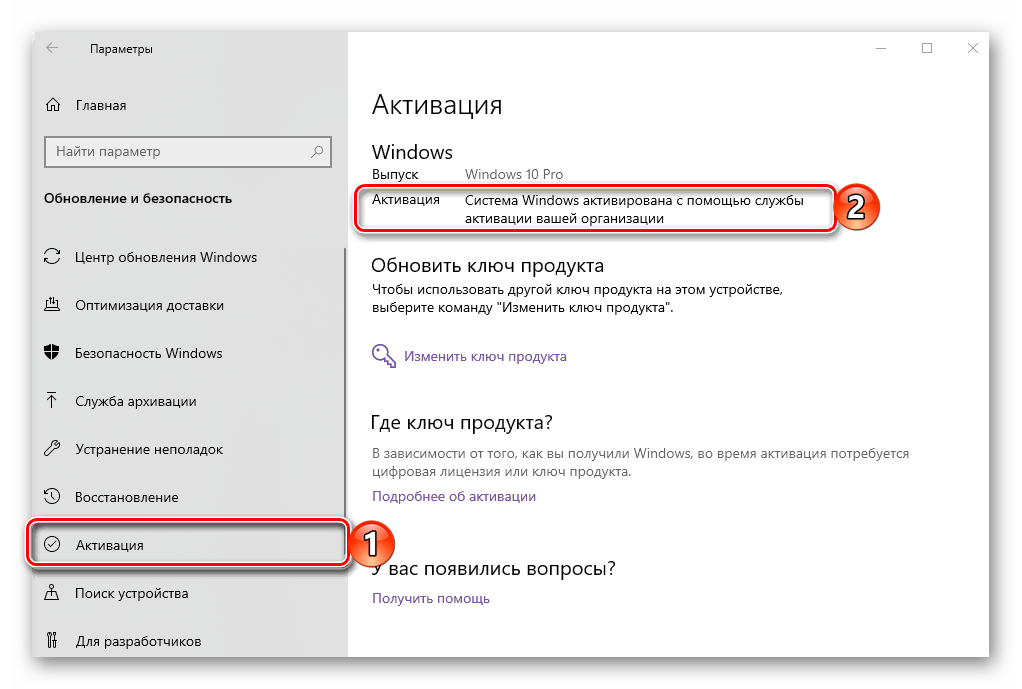Open Главная settings home
The width and height of the screenshot is (1022, 689).
coord(101,105)
